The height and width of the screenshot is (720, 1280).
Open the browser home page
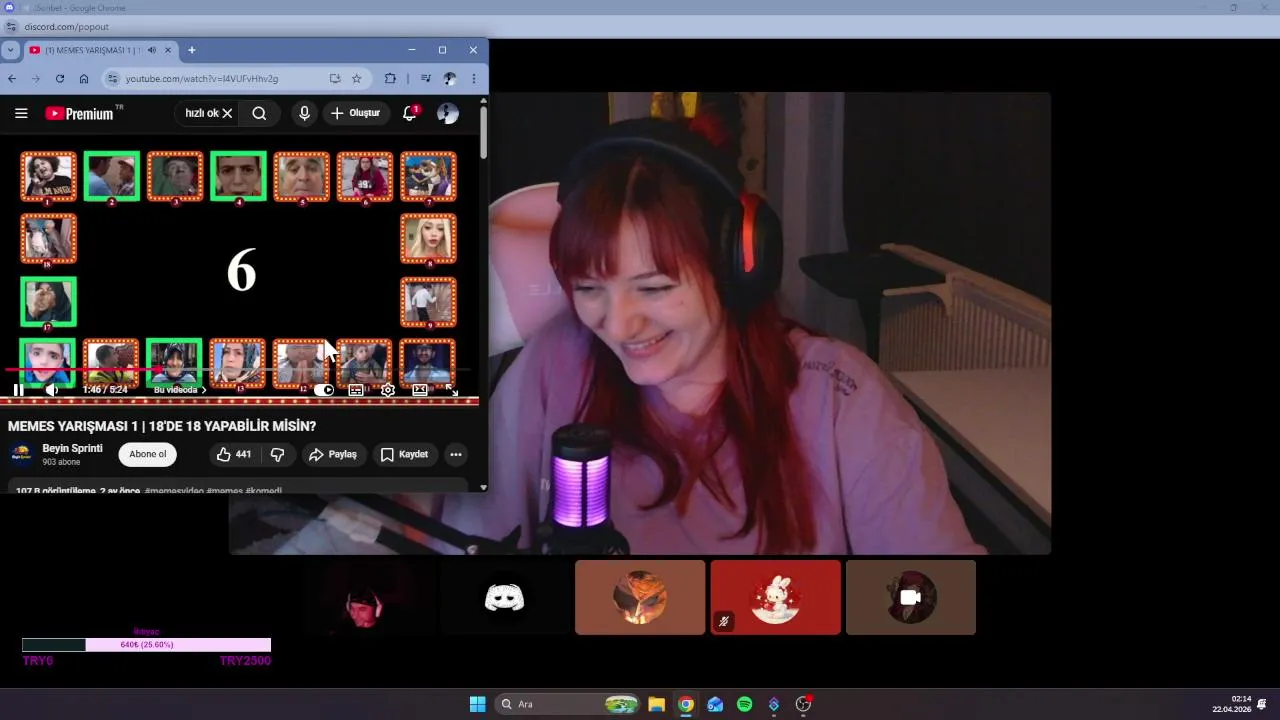(84, 79)
